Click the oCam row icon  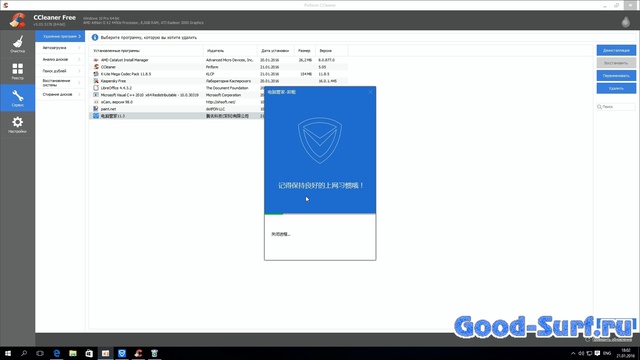tap(96, 102)
